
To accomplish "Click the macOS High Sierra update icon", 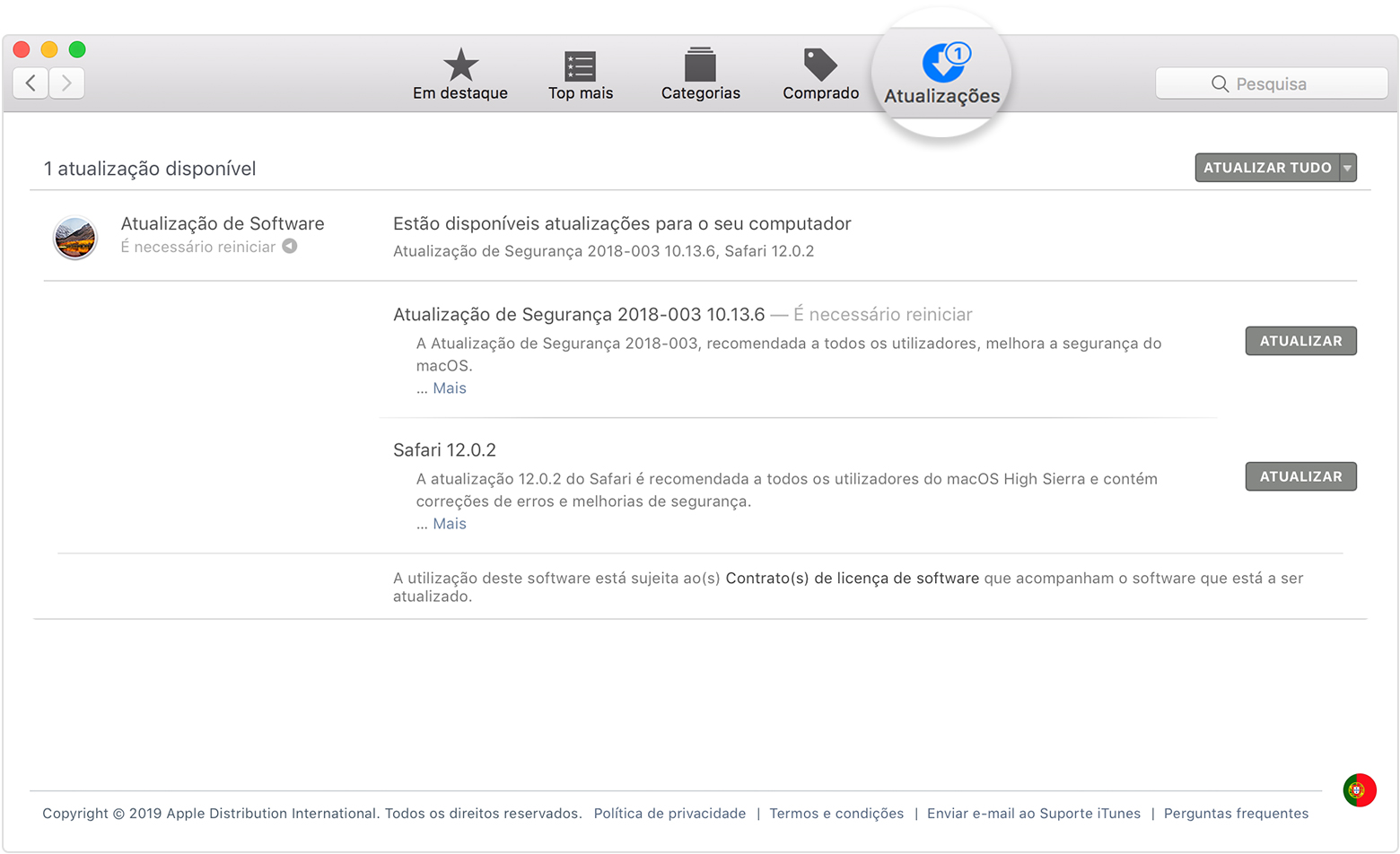I will click(x=75, y=238).
